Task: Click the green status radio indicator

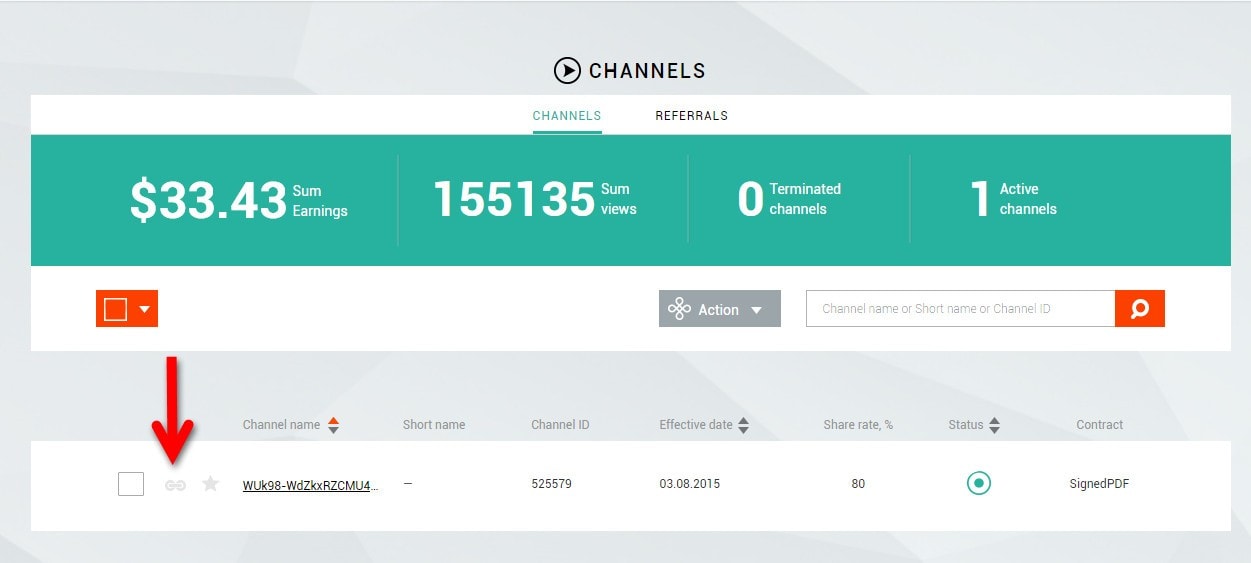Action: [x=978, y=484]
